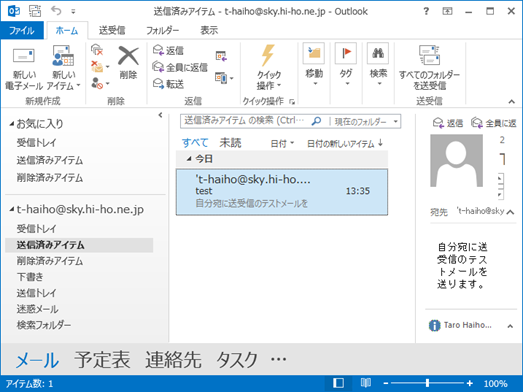Screen dimensions: 523x392
Task: Open the 現在のフォルダー scope dropdown
Action: pos(366,122)
